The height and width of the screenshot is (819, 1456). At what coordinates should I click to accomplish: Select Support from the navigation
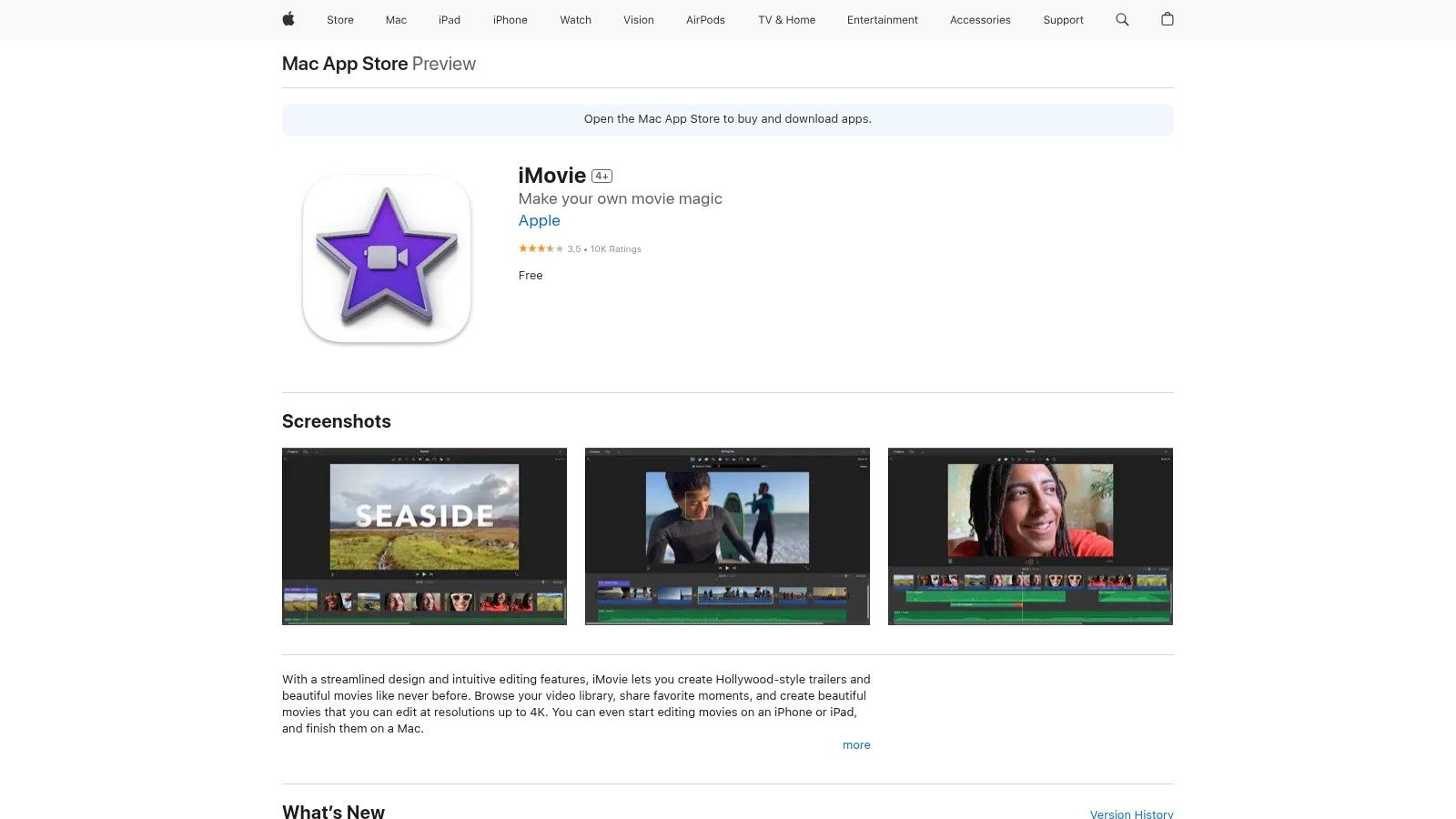click(x=1063, y=19)
